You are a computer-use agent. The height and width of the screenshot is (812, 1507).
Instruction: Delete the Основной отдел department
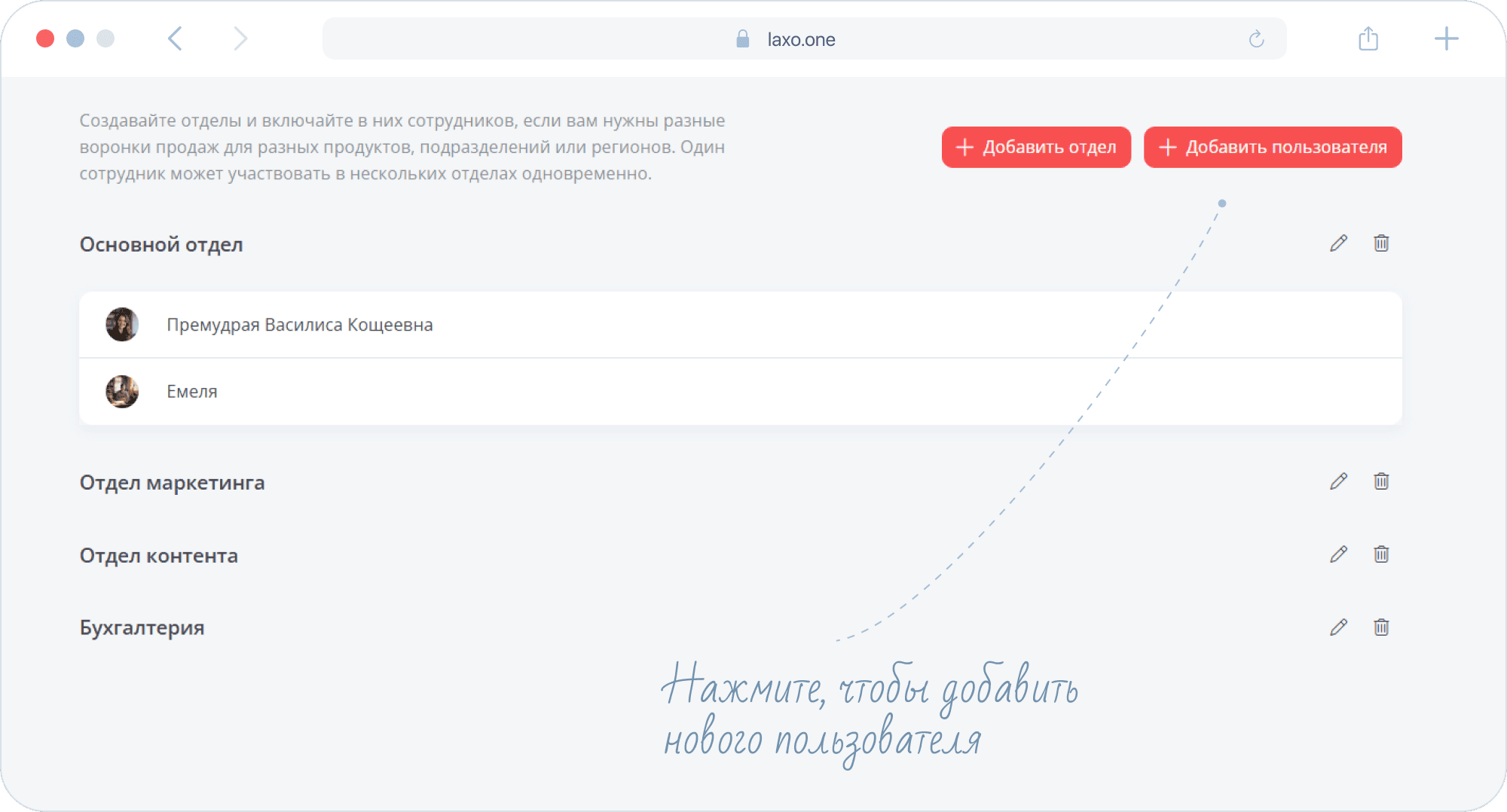pyautogui.click(x=1381, y=243)
